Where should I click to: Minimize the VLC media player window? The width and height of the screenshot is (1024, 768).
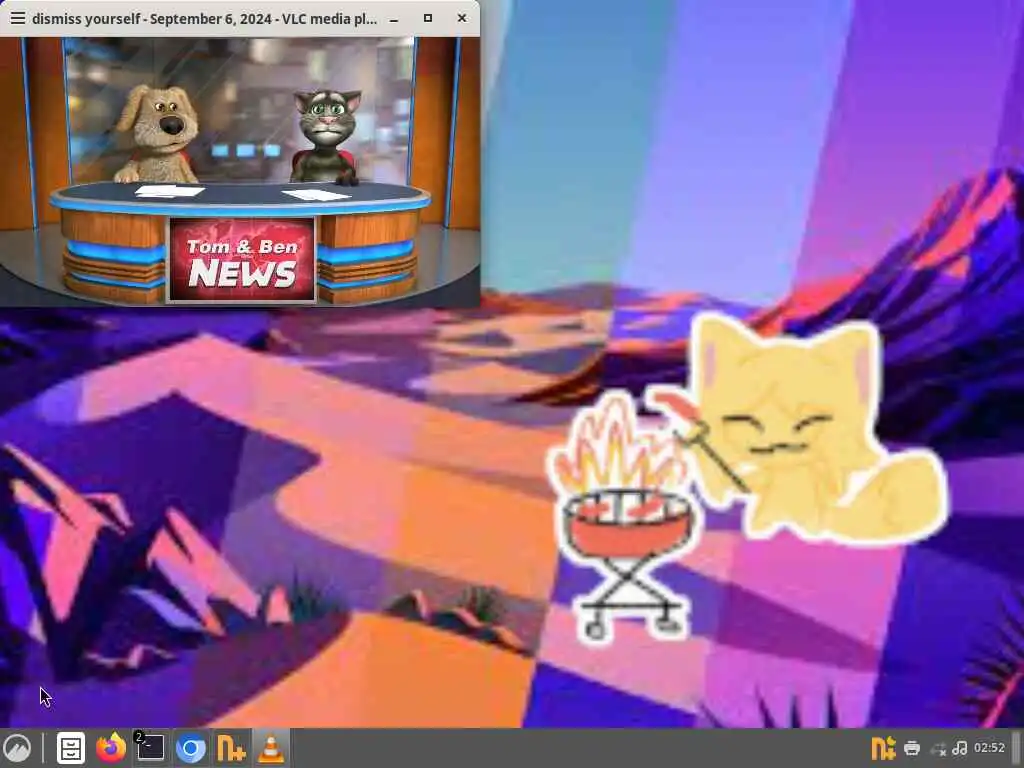(394, 19)
